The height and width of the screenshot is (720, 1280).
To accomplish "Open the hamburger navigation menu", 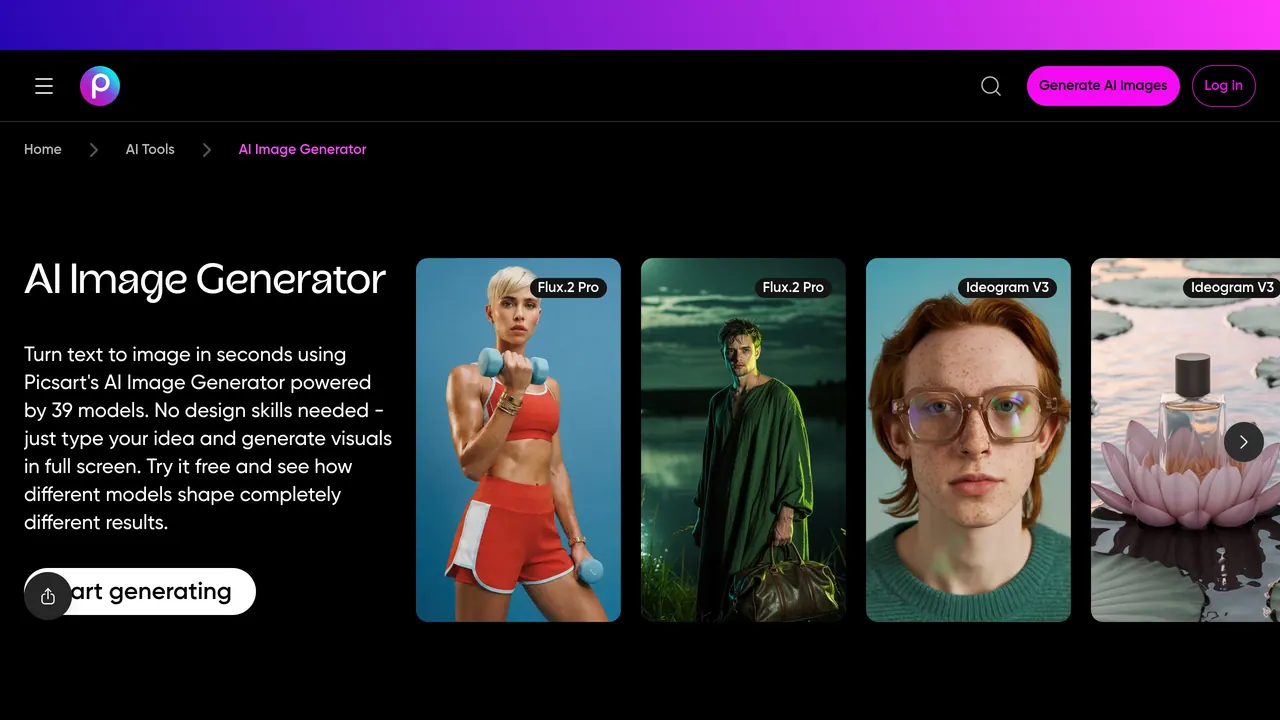I will pyautogui.click(x=44, y=86).
